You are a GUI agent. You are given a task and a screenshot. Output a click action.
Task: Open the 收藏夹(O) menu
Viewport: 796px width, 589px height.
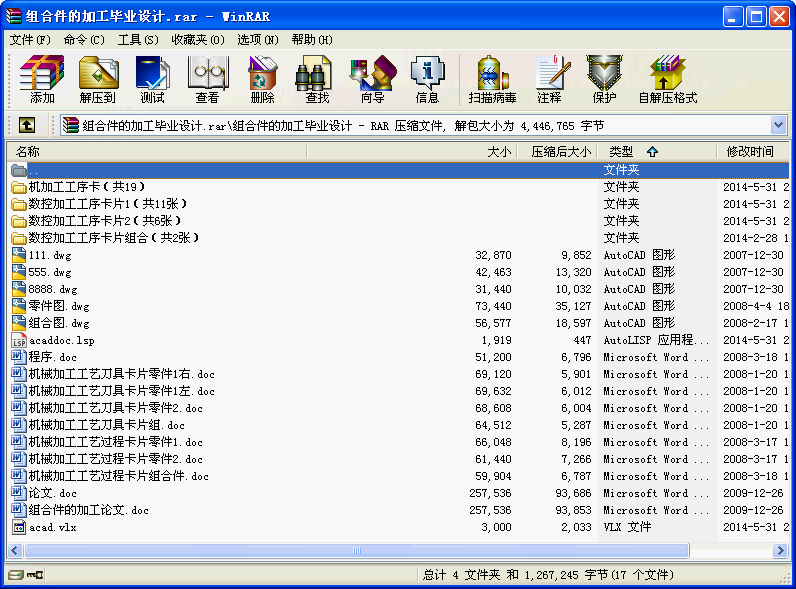pos(198,40)
